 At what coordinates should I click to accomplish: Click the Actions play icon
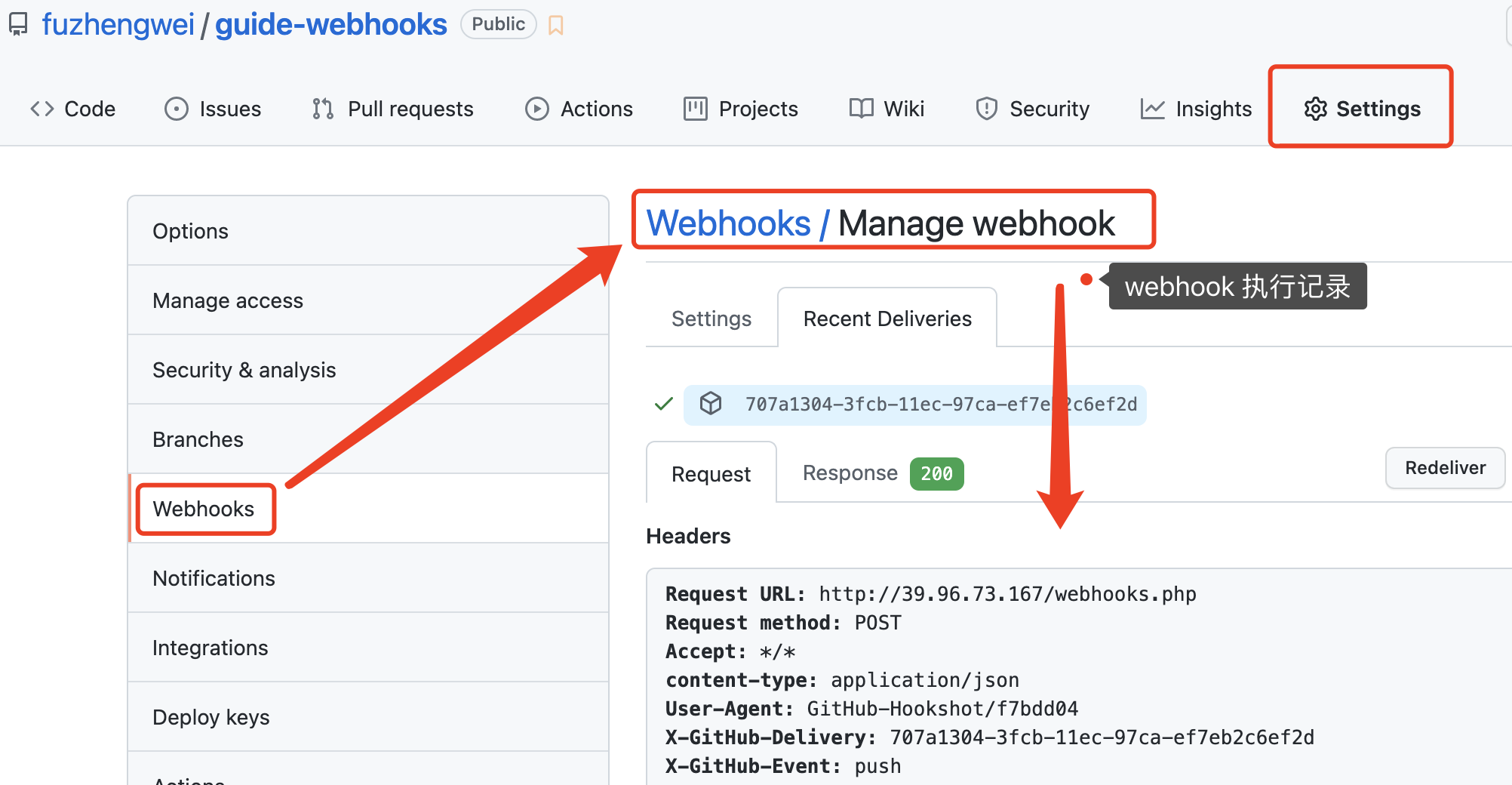(536, 109)
